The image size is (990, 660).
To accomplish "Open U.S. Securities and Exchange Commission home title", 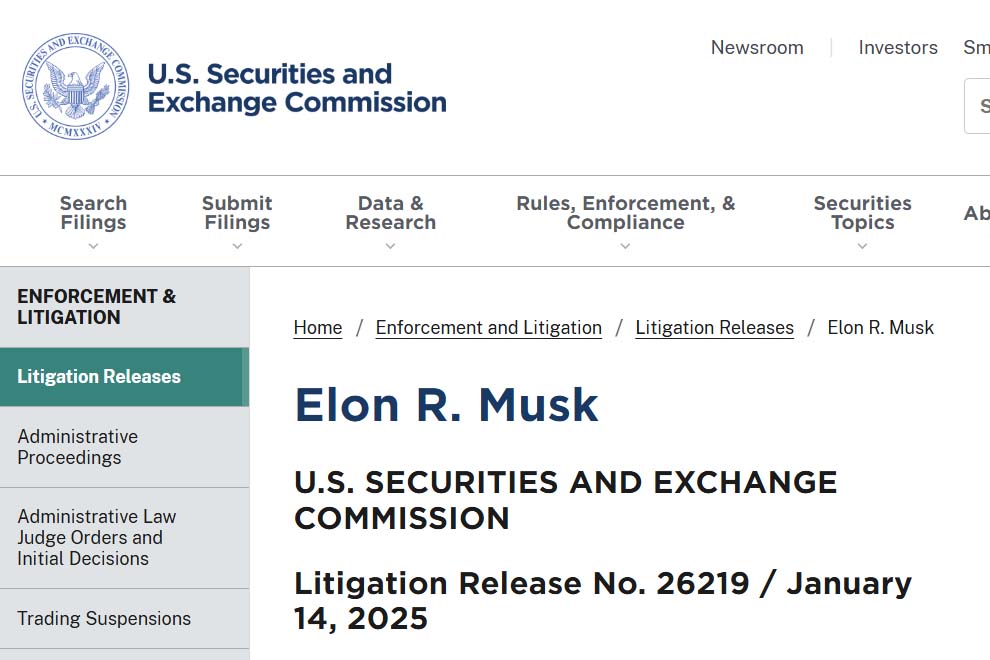I will point(296,88).
